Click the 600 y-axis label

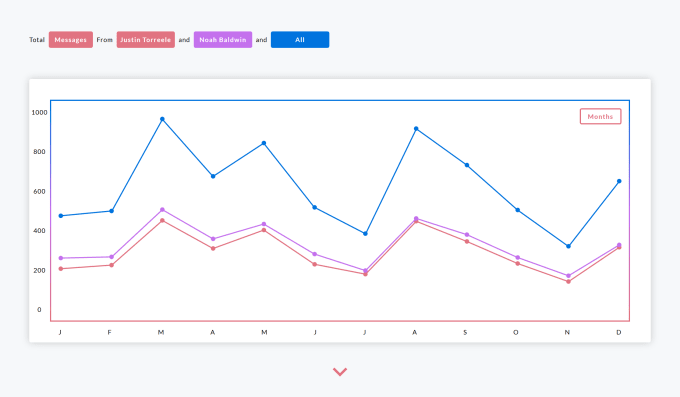pyautogui.click(x=39, y=191)
